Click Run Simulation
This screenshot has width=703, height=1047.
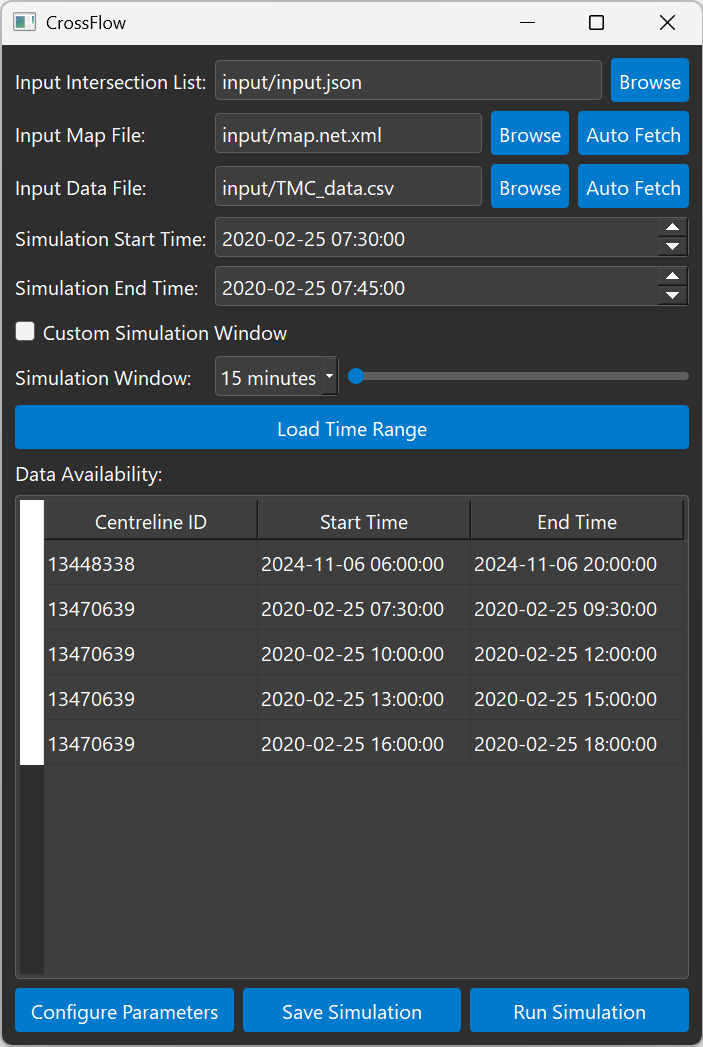(579, 1012)
